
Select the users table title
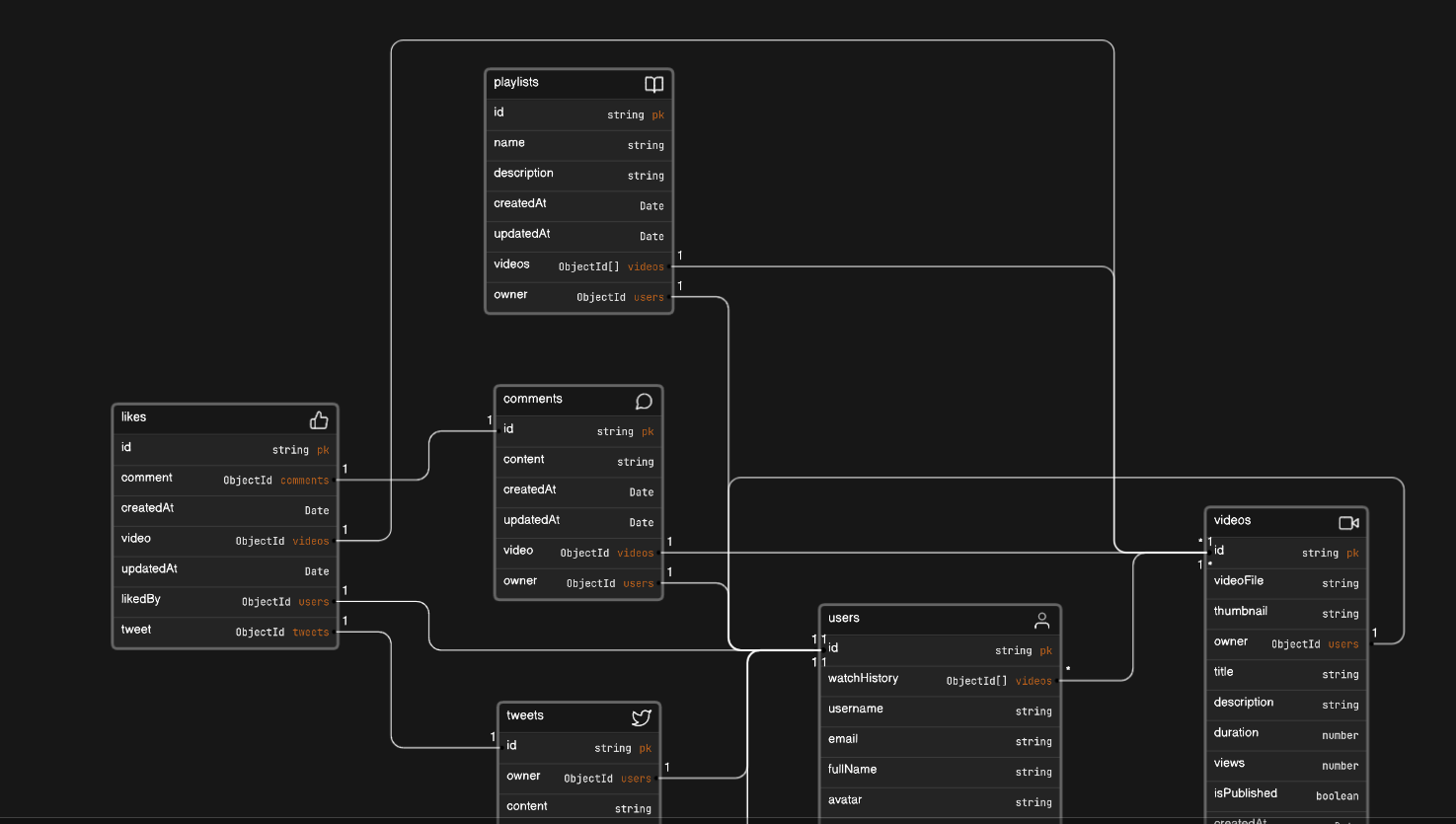[x=844, y=618]
